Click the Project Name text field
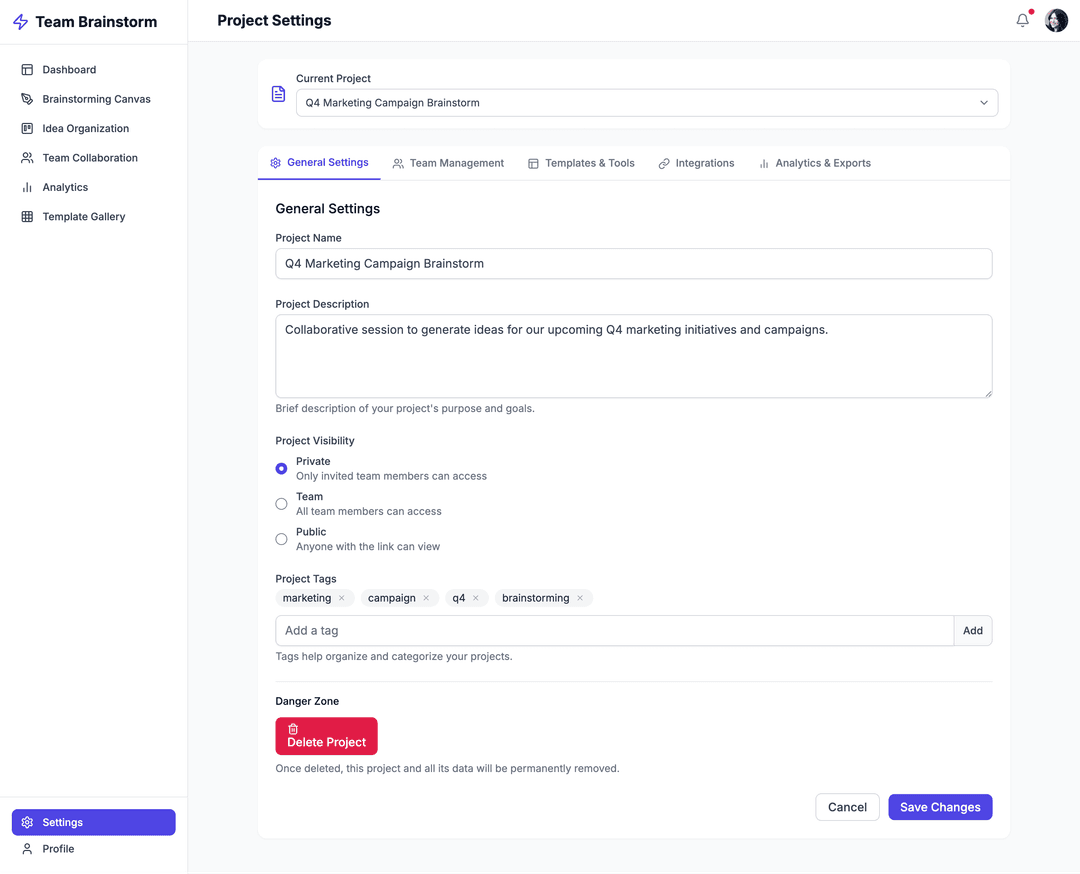This screenshot has width=1080, height=874. (633, 264)
